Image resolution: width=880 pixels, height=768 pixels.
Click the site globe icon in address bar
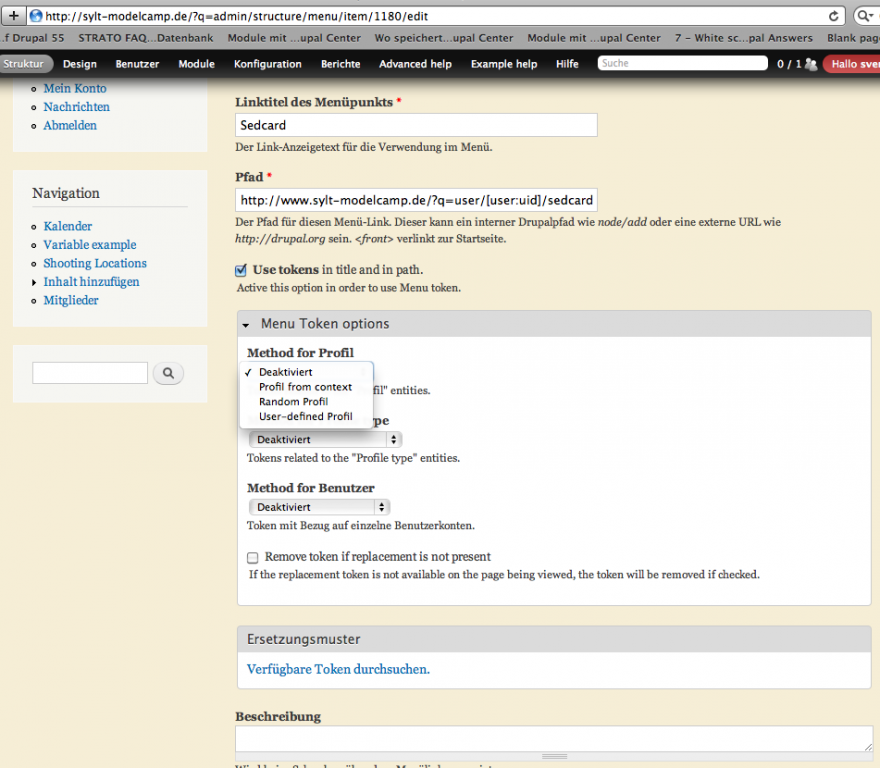pos(35,16)
